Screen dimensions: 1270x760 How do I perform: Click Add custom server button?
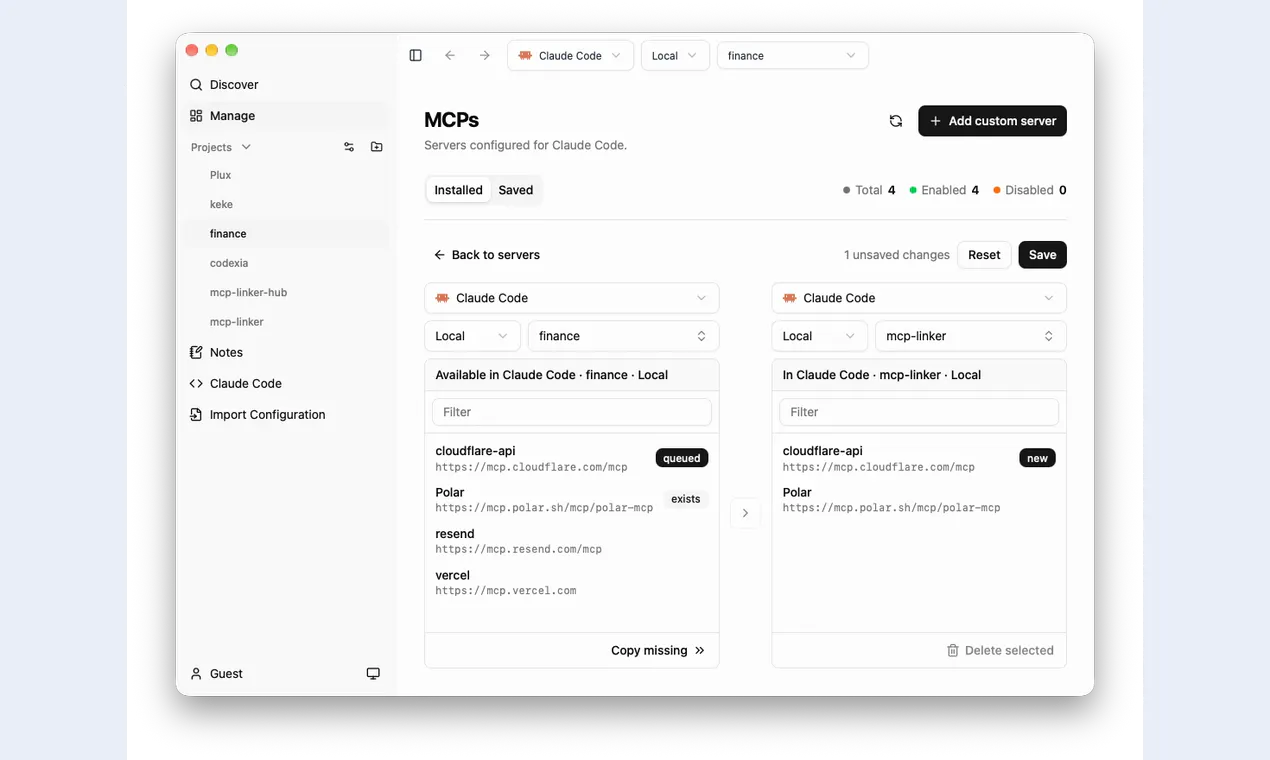point(992,121)
